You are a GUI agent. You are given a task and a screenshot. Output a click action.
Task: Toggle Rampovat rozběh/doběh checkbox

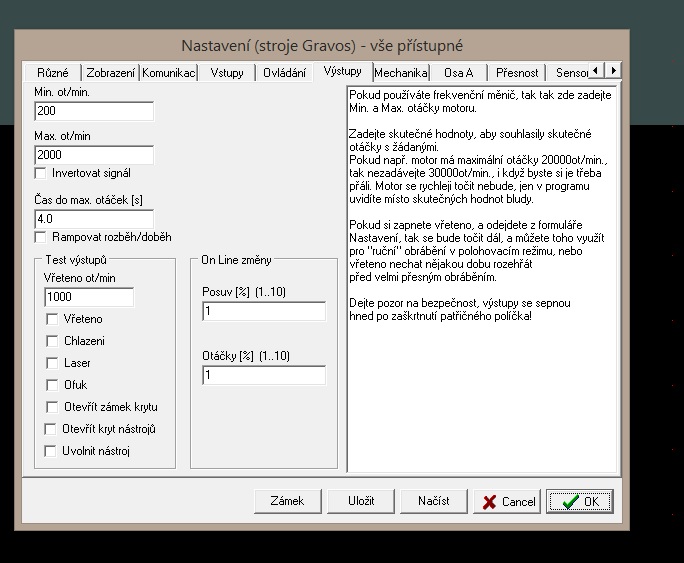[x=41, y=237]
